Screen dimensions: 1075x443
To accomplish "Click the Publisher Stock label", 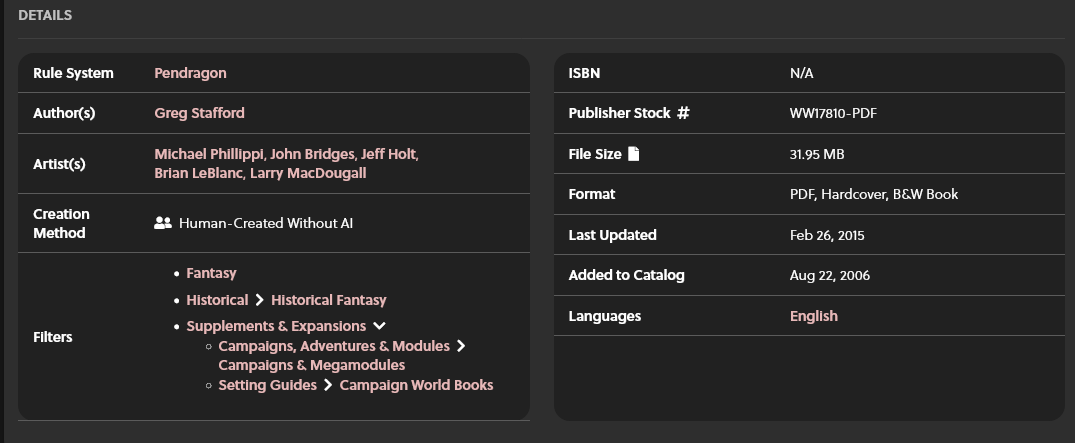I will click(619, 113).
